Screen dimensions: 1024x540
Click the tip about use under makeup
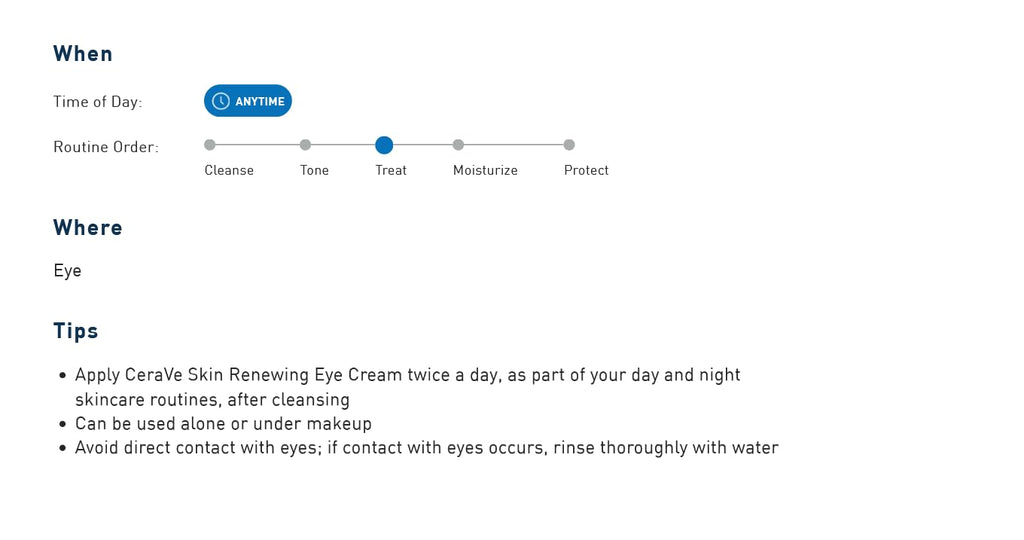point(223,424)
